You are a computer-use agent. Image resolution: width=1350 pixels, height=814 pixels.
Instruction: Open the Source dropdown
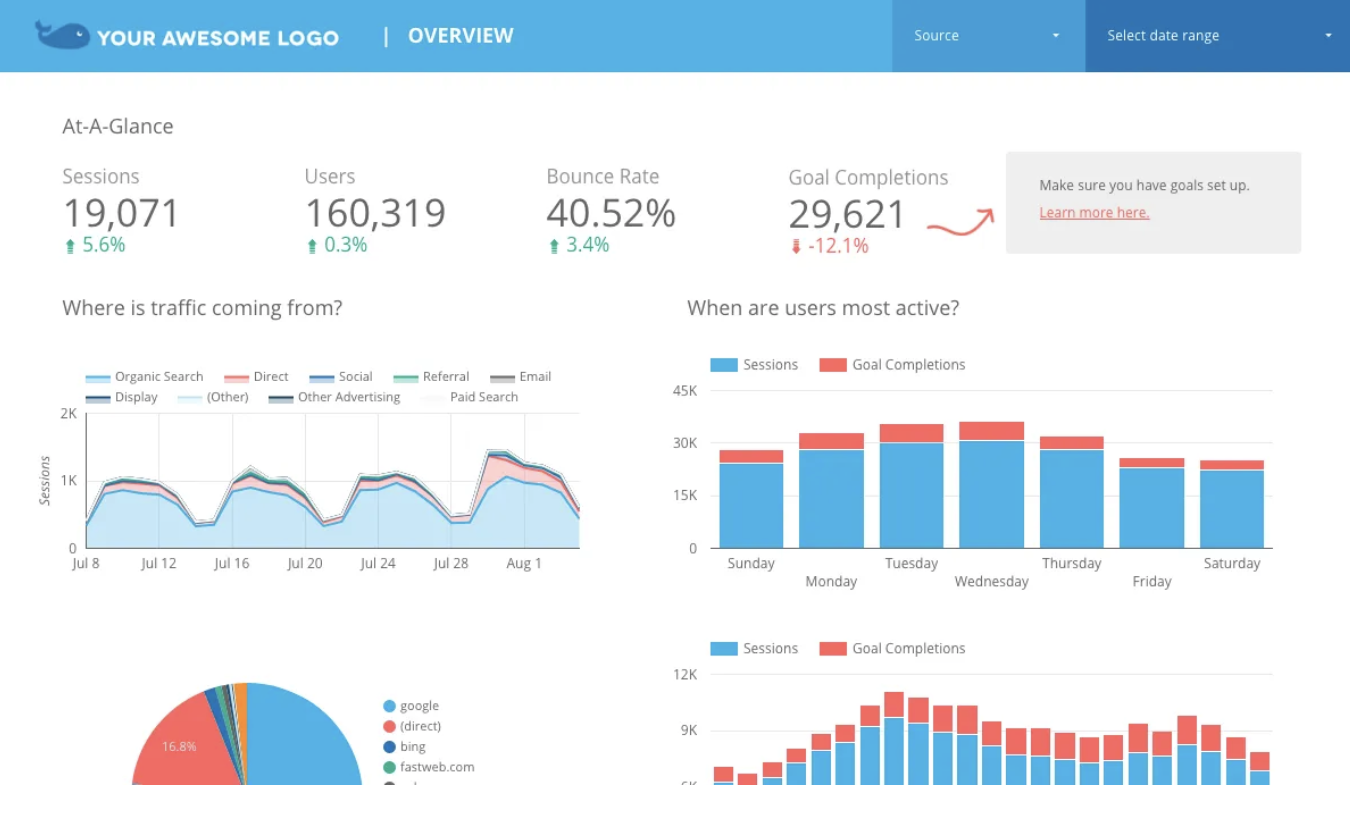[987, 36]
